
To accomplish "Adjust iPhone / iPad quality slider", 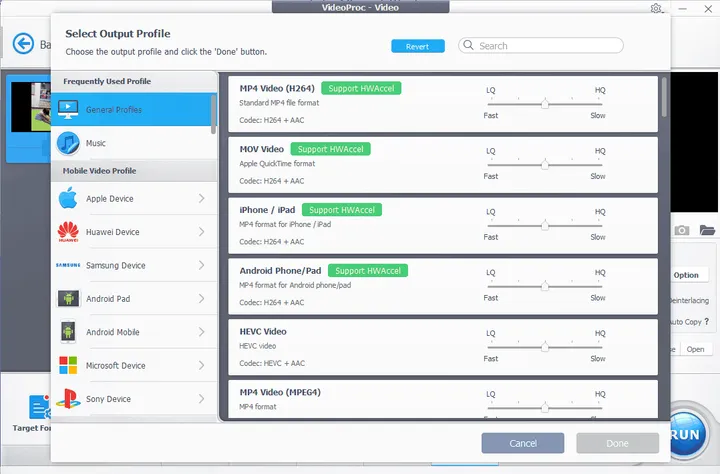I will [545, 226].
